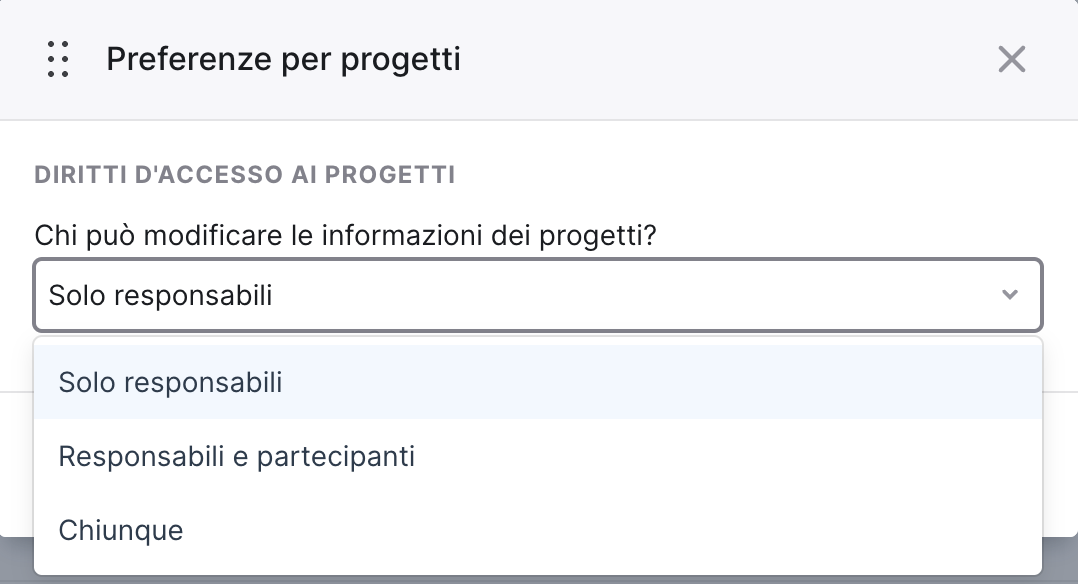The image size is (1078, 584).
Task: Click the Solo responsabili combo box field
Action: coord(538,295)
